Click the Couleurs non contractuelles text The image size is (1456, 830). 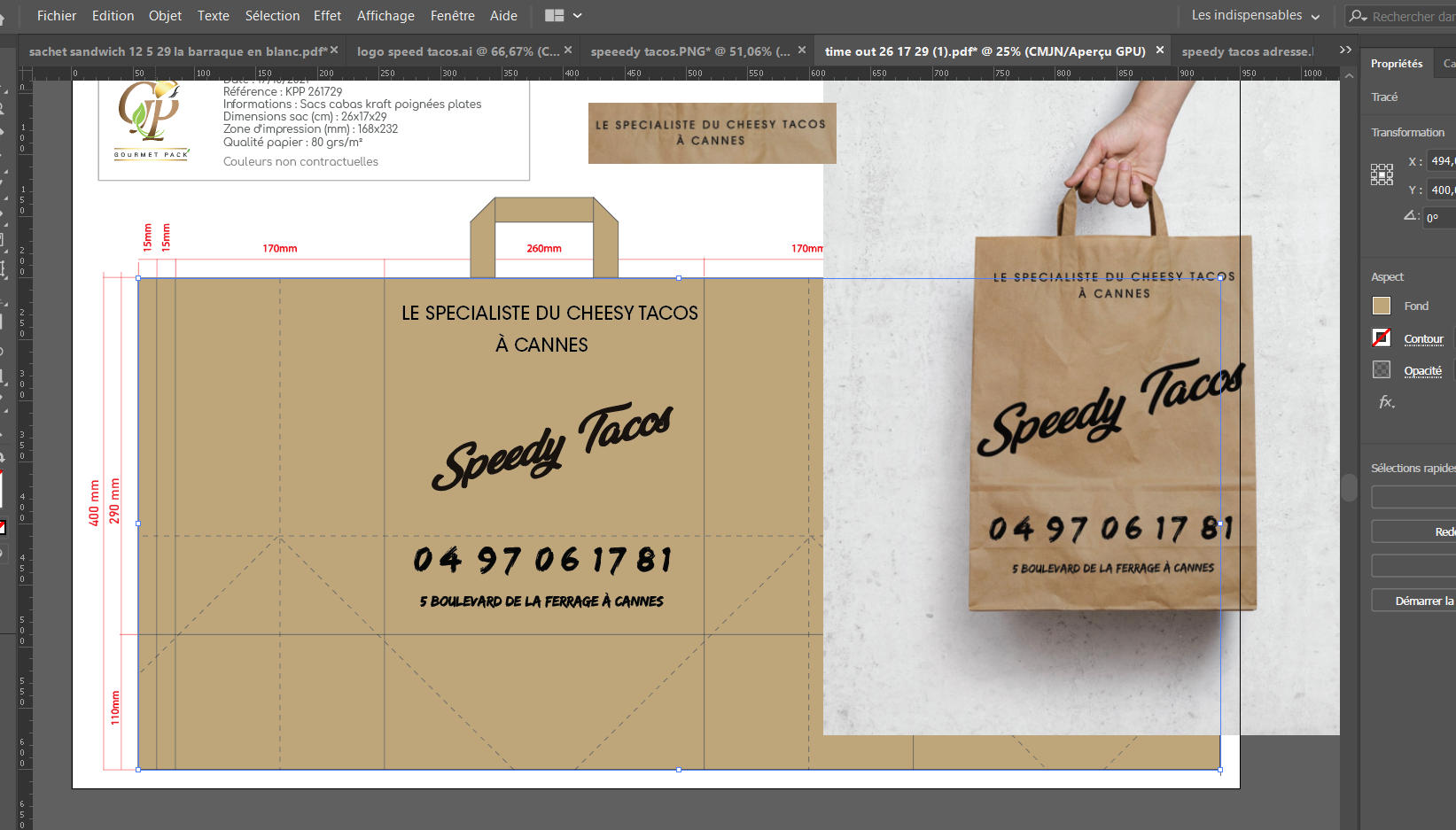(x=300, y=161)
